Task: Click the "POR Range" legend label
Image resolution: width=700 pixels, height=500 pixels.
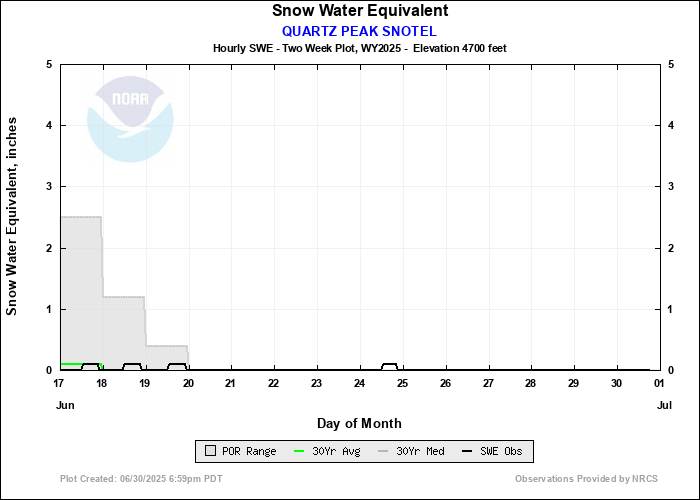Action: coord(249,451)
